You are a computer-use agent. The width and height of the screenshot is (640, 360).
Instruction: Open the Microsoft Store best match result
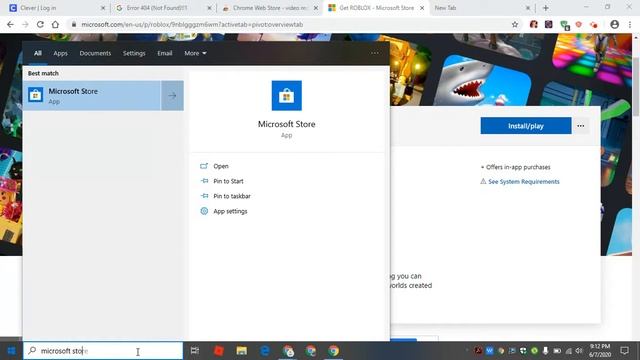click(92, 96)
